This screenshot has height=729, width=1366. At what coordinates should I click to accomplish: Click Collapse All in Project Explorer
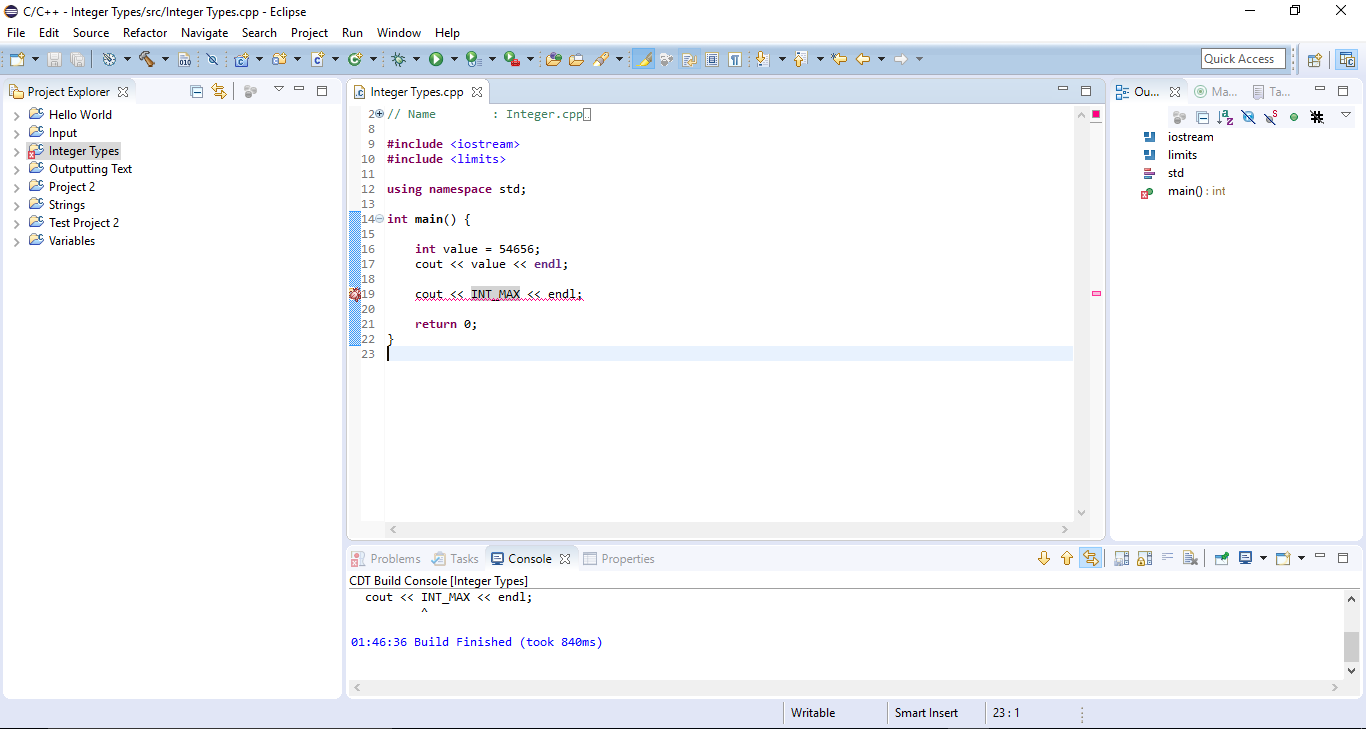click(x=197, y=91)
